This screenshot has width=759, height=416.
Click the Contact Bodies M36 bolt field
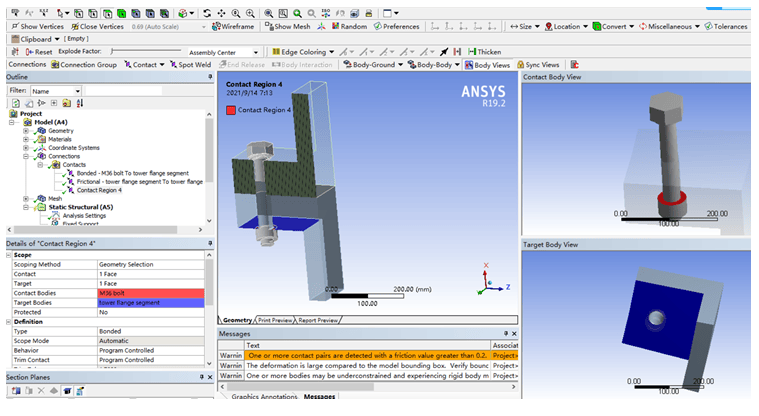tap(150, 292)
